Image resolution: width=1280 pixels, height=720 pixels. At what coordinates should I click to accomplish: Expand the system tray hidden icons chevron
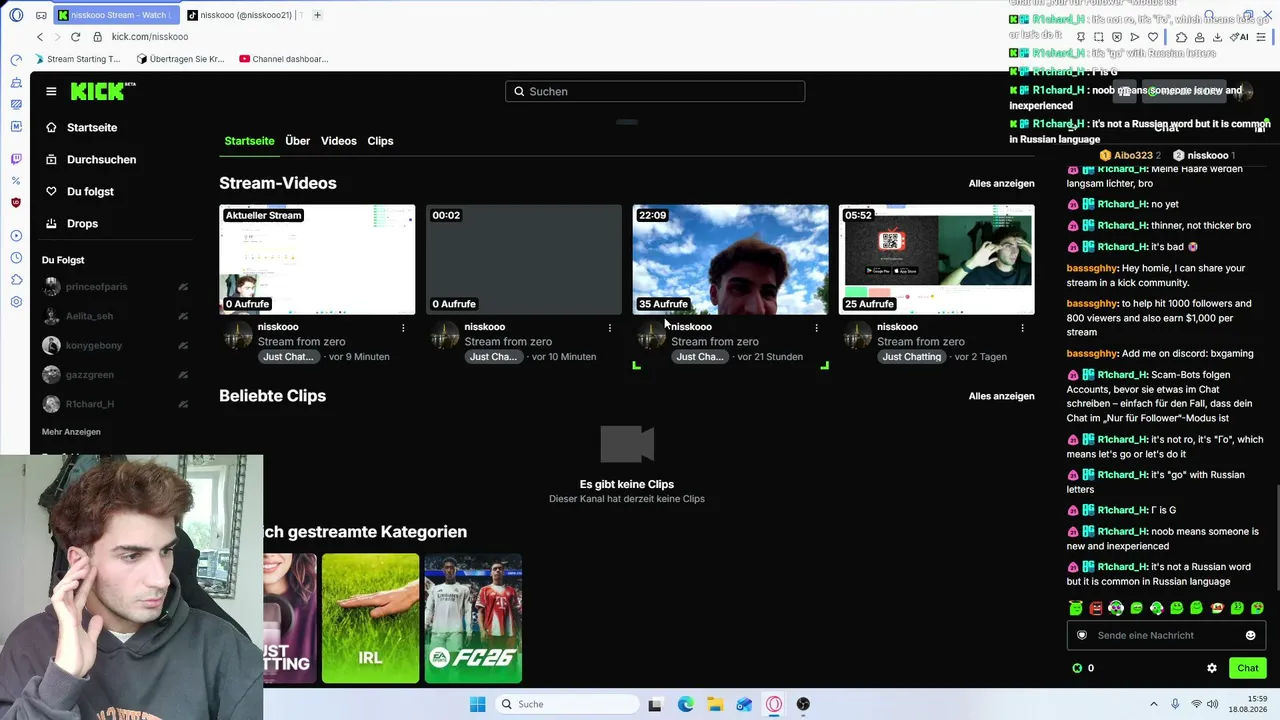(1153, 704)
